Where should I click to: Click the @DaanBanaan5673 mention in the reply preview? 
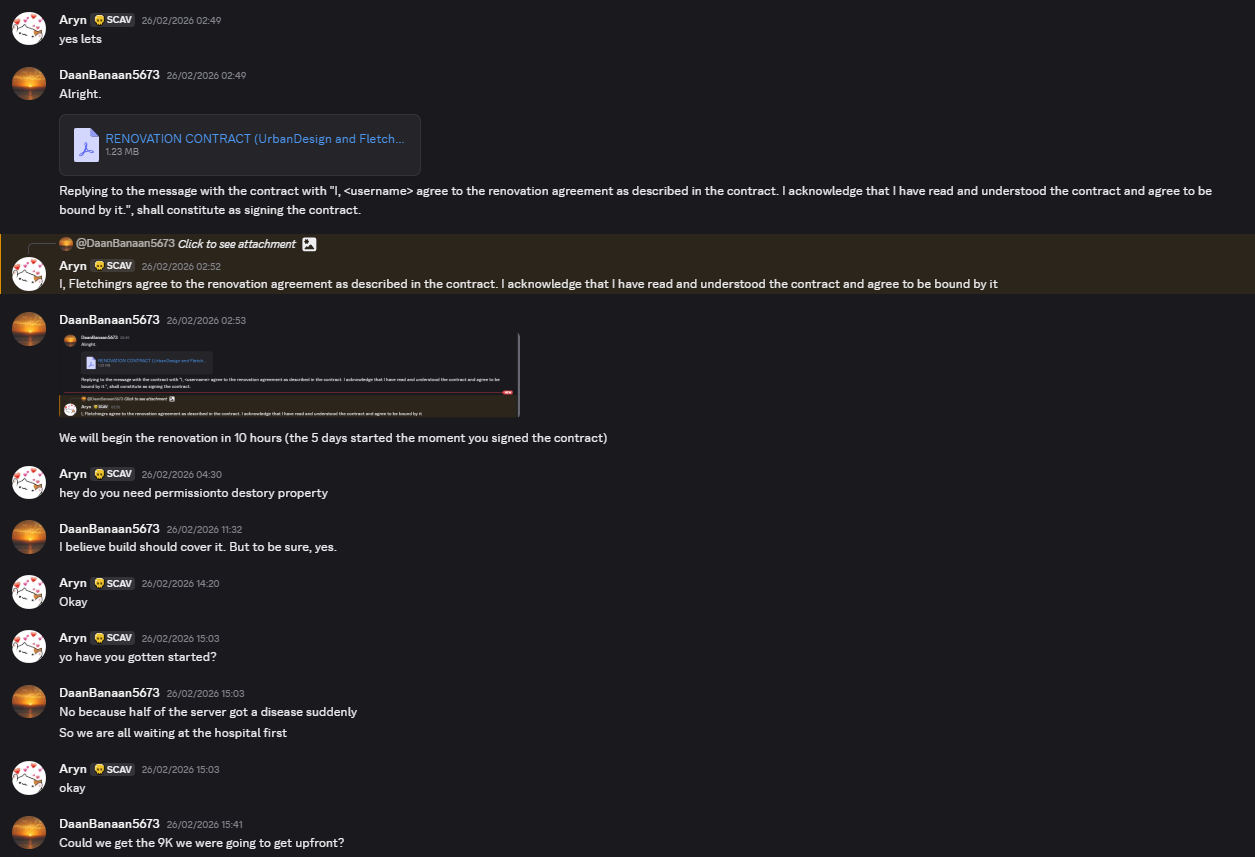(x=125, y=244)
